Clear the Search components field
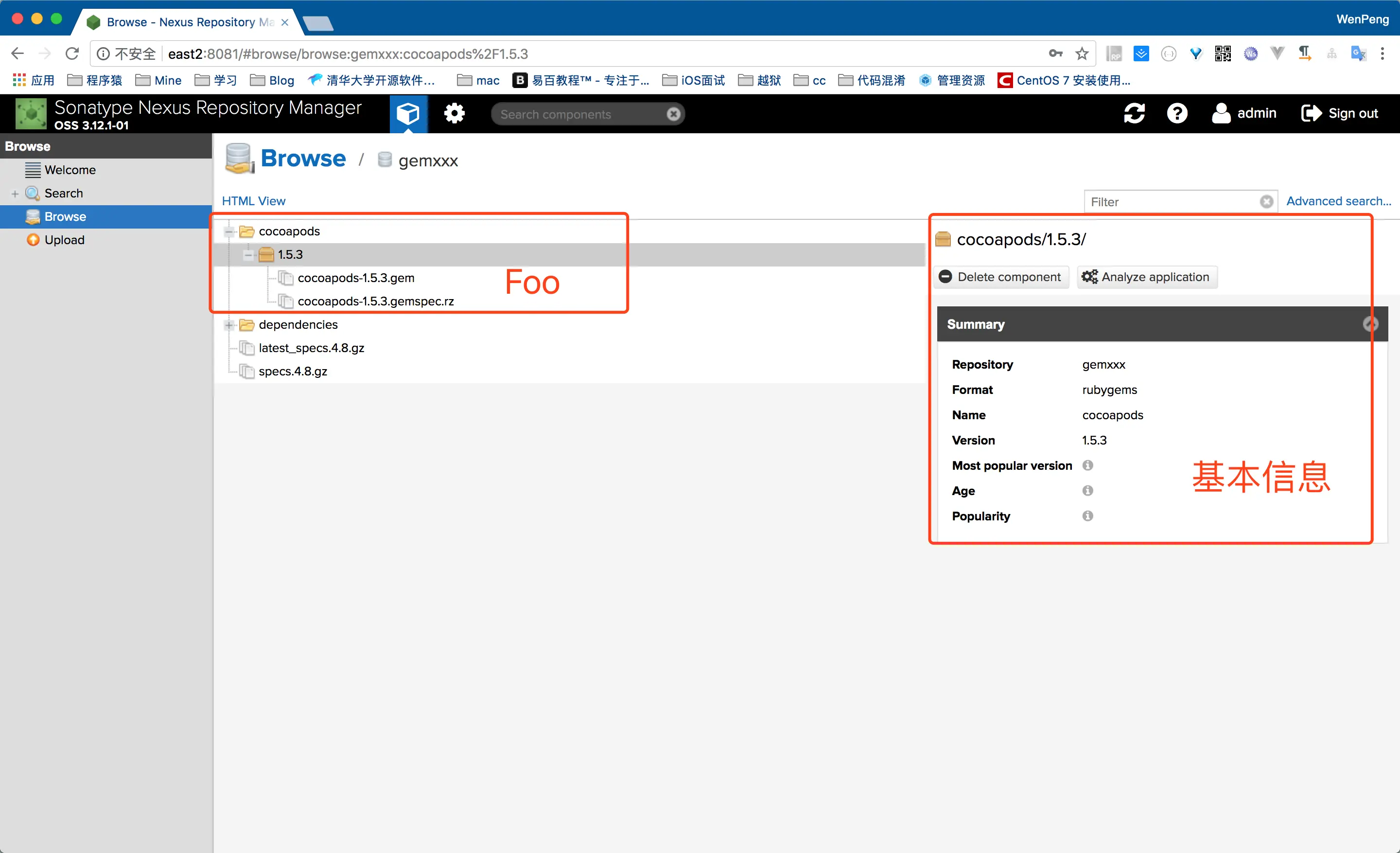 tap(673, 114)
